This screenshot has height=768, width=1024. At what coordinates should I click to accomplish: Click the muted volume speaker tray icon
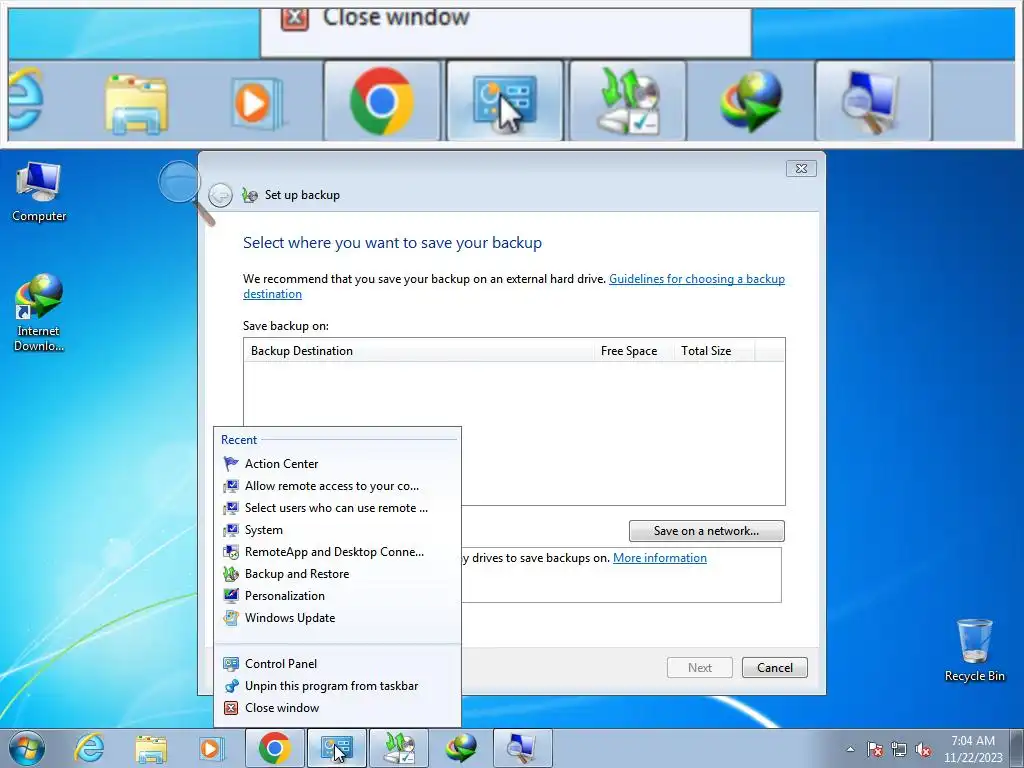coord(923,749)
